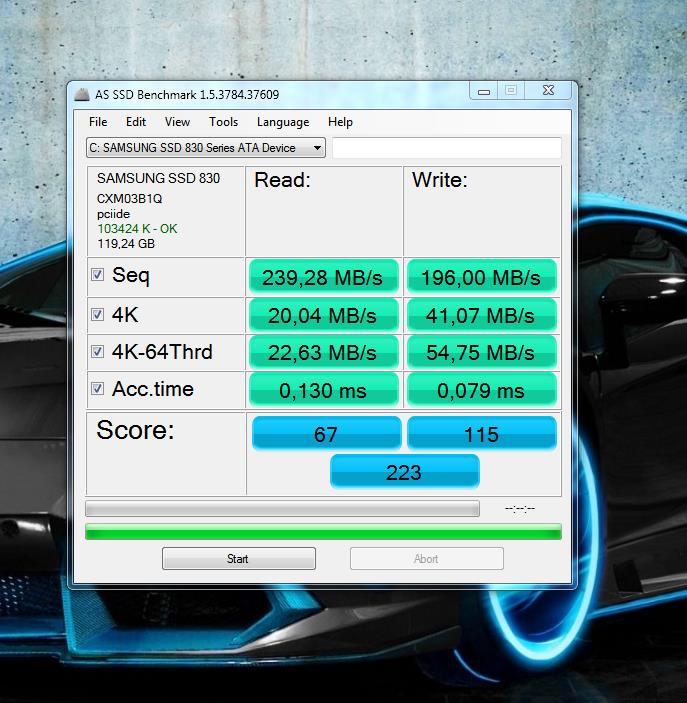Click the driver text pciide
This screenshot has height=703, width=687.
point(113,214)
